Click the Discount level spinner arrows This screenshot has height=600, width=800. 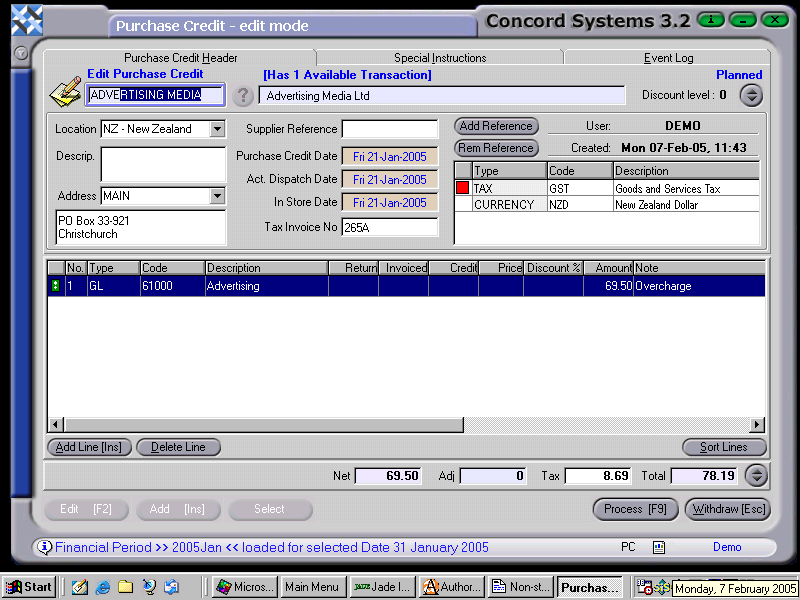pyautogui.click(x=750, y=95)
